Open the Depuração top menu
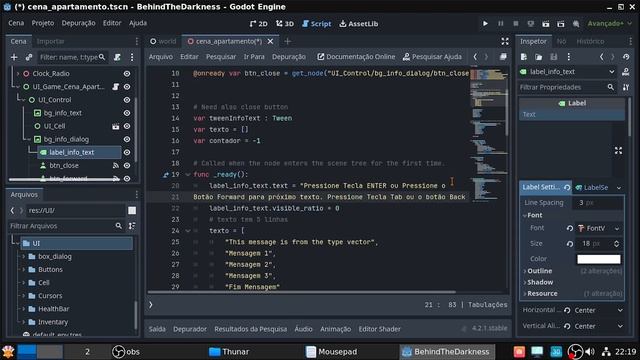The height and width of the screenshot is (360, 640). click(78, 23)
